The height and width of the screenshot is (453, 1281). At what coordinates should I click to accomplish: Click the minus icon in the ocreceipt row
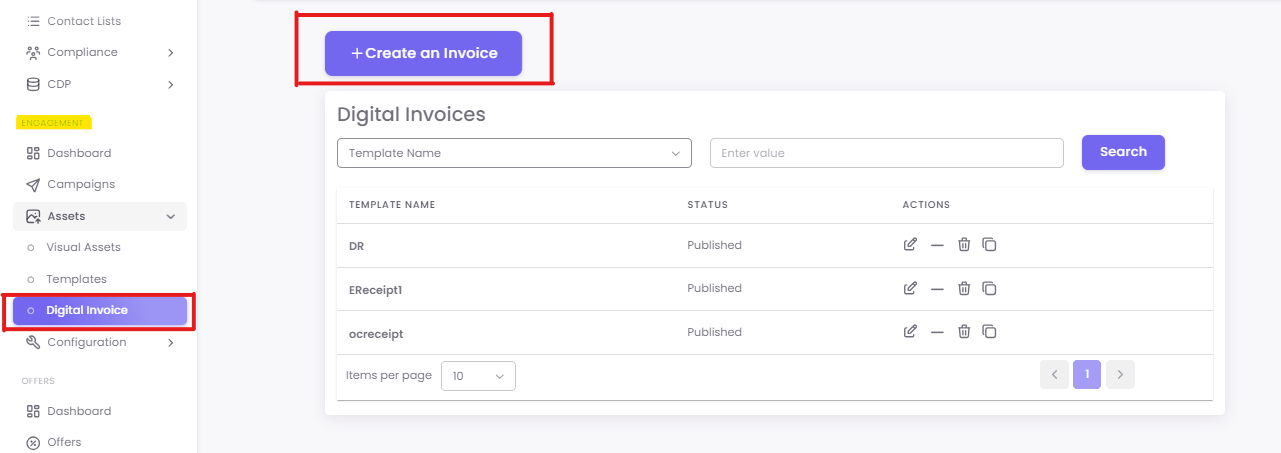point(937,332)
